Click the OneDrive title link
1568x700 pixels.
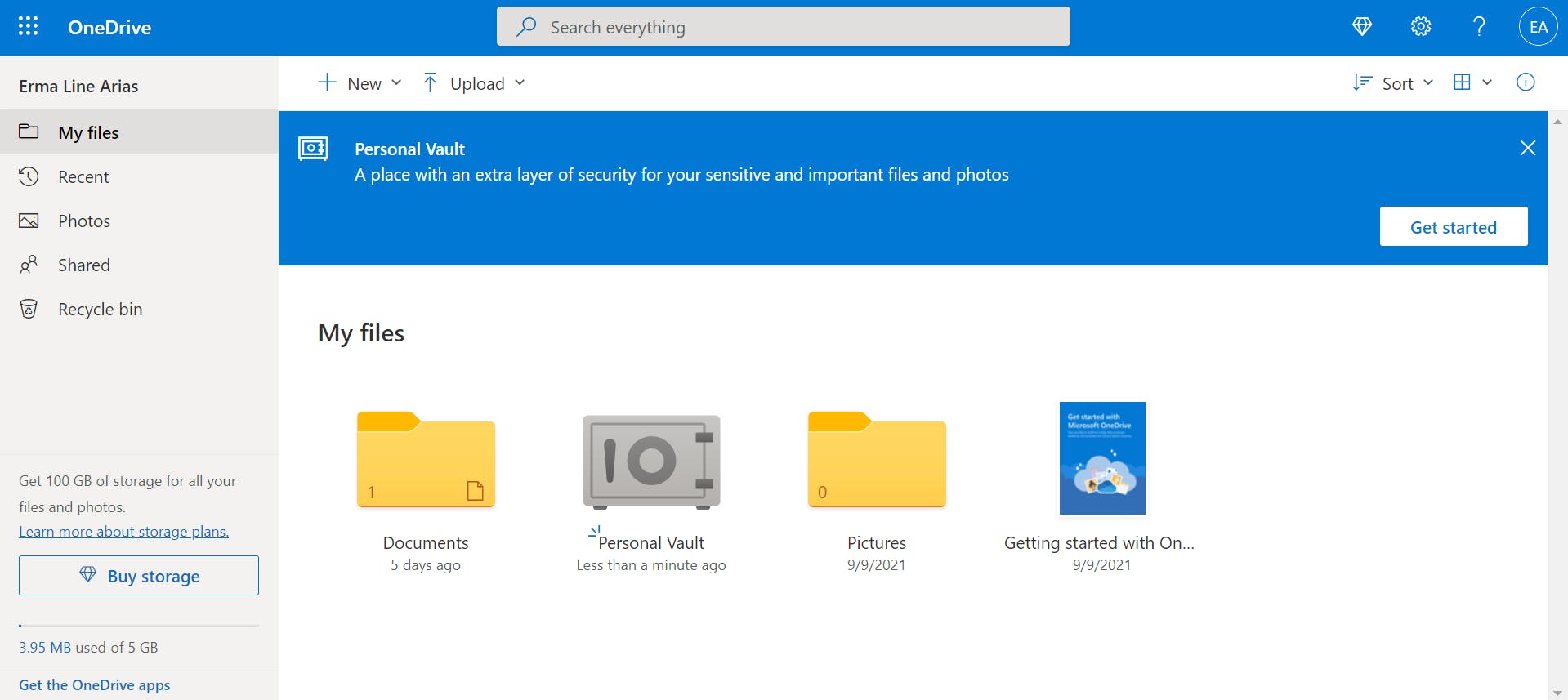[109, 28]
